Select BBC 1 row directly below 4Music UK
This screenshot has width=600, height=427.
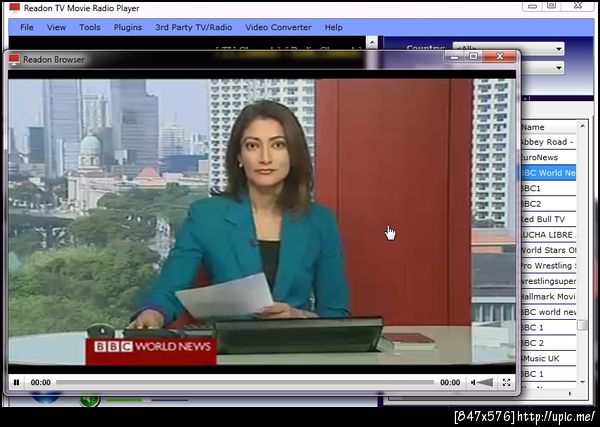click(548, 374)
